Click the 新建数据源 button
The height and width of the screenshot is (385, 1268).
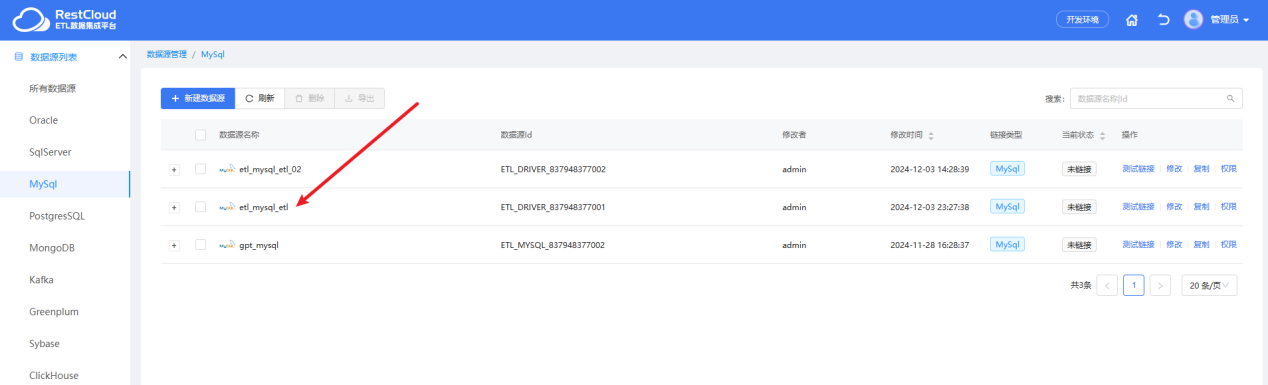[x=197, y=98]
